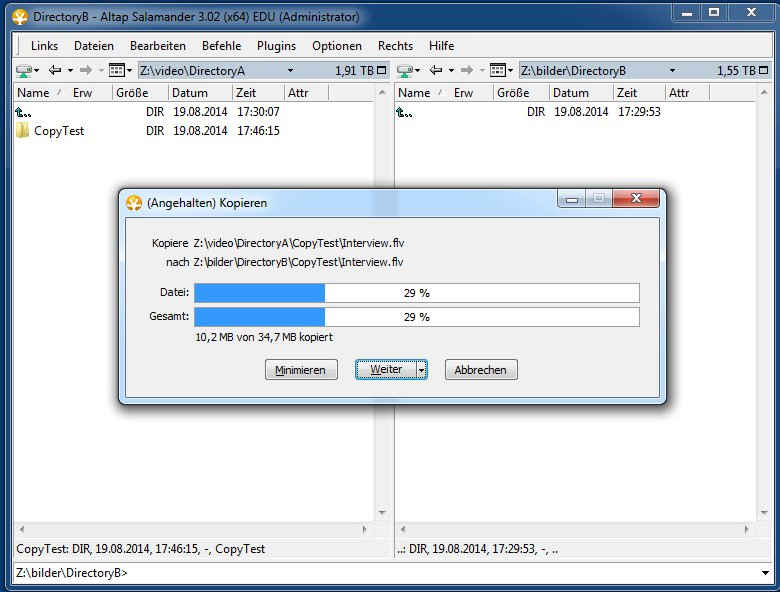780x592 pixels.
Task: Click left panel horizontal scrollbar right arrow
Action: 364,530
